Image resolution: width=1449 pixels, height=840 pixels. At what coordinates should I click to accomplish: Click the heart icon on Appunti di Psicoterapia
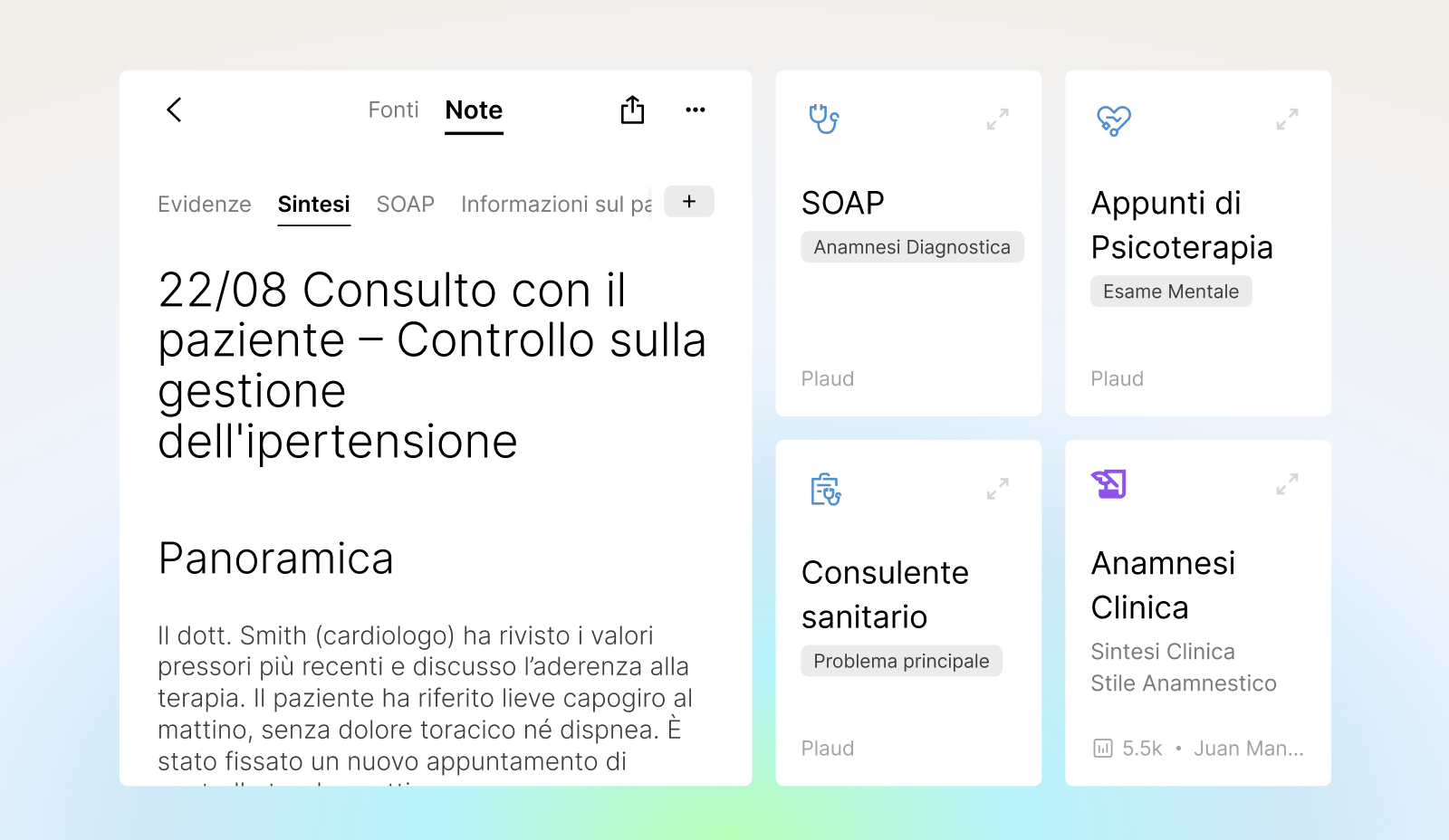[x=1113, y=119]
